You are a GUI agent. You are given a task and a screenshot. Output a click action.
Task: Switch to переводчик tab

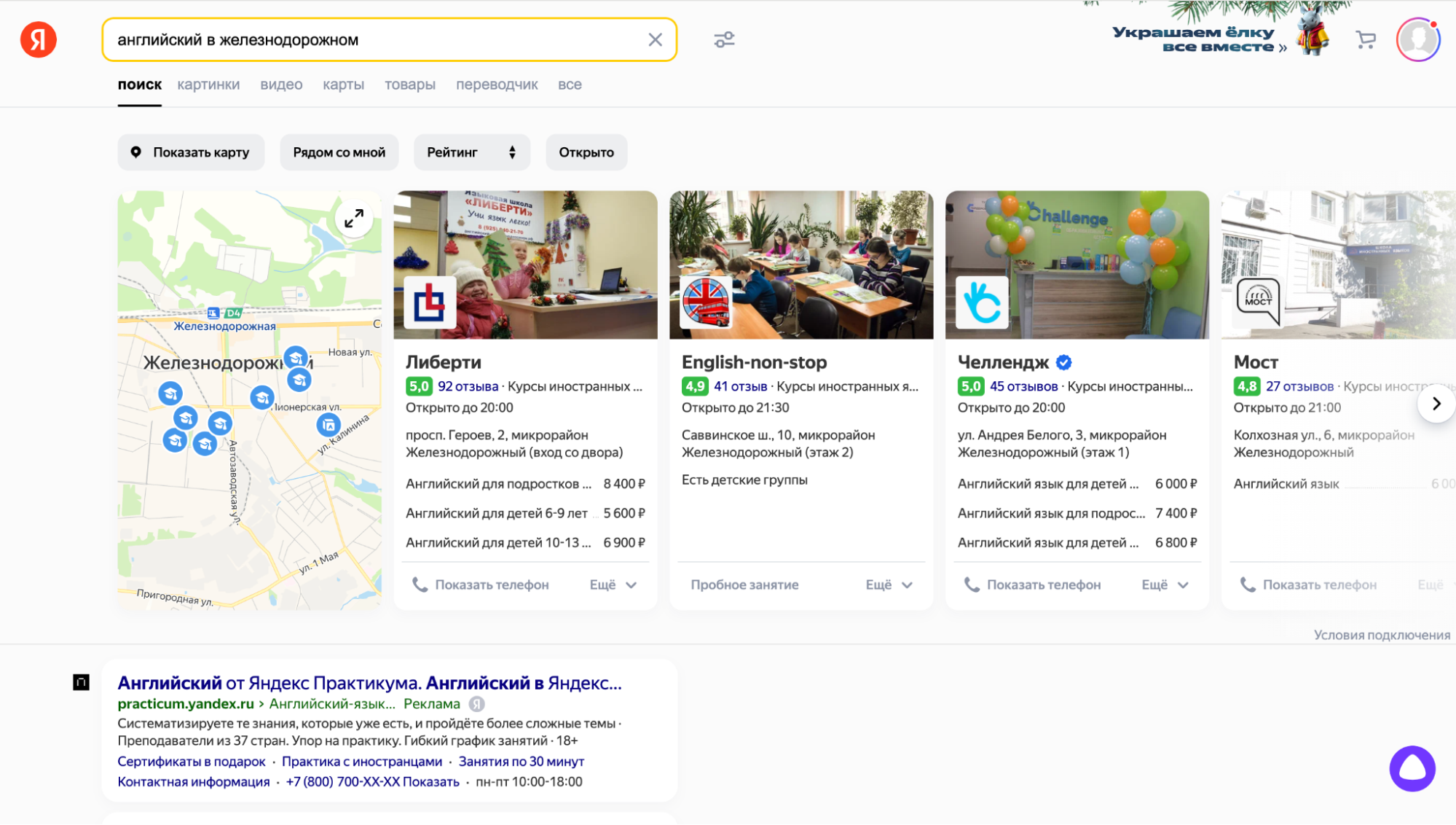click(497, 85)
